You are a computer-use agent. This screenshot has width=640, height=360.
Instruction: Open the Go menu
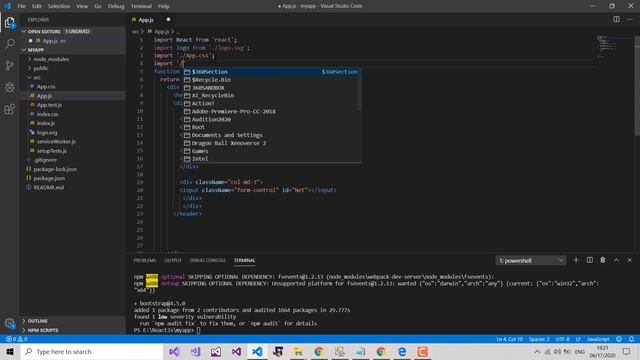tap(98, 6)
